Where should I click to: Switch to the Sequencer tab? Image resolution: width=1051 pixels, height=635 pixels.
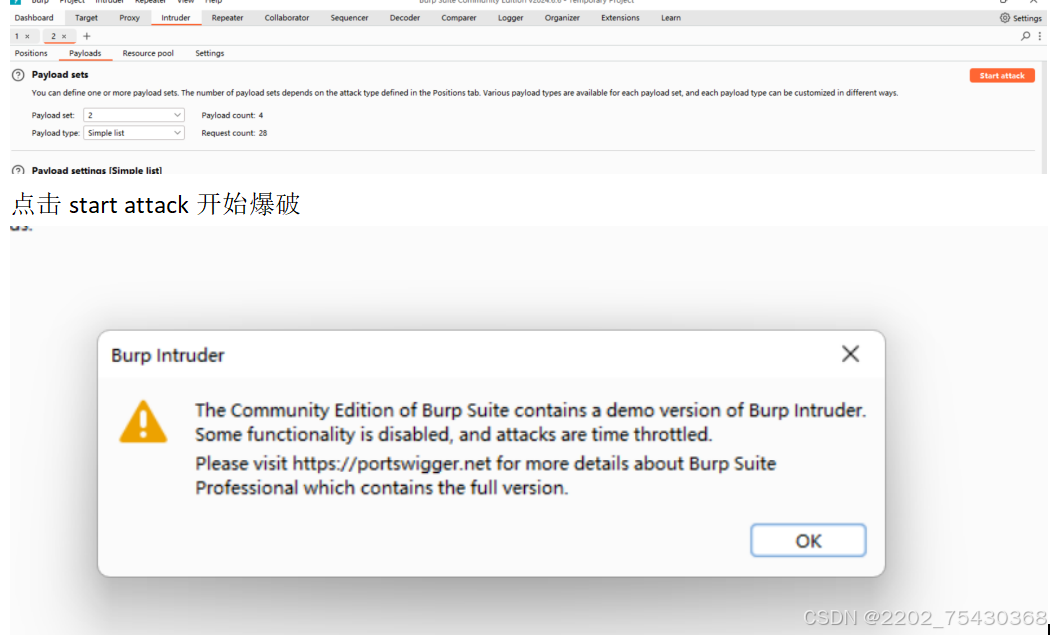point(349,18)
